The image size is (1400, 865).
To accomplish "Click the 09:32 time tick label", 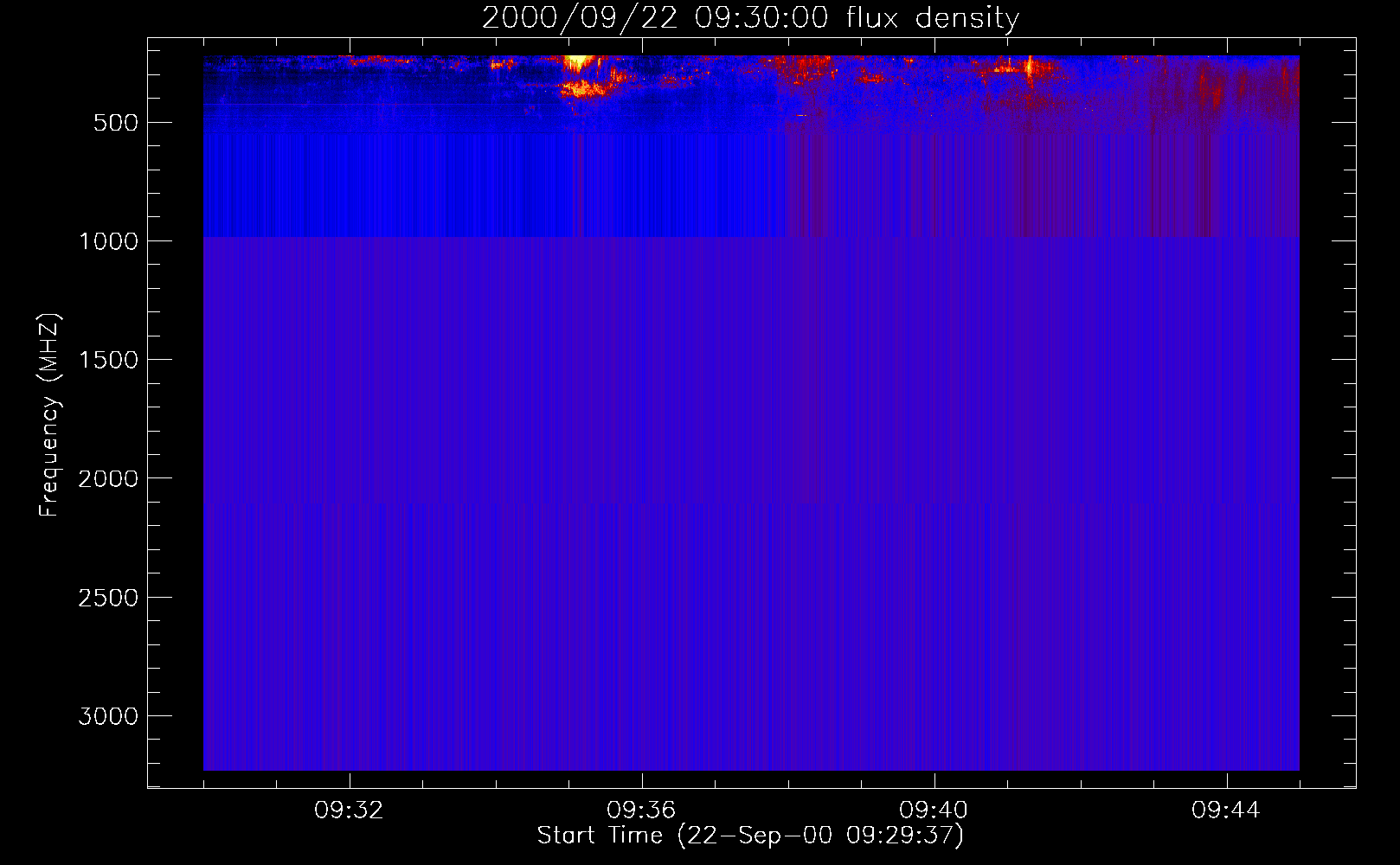I will tap(349, 811).
